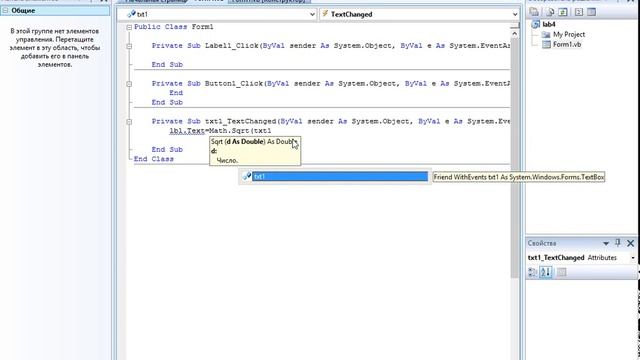Open the txt1_TextChanged Attributes selector dropdown
This screenshot has height=360, width=640.
(633, 258)
